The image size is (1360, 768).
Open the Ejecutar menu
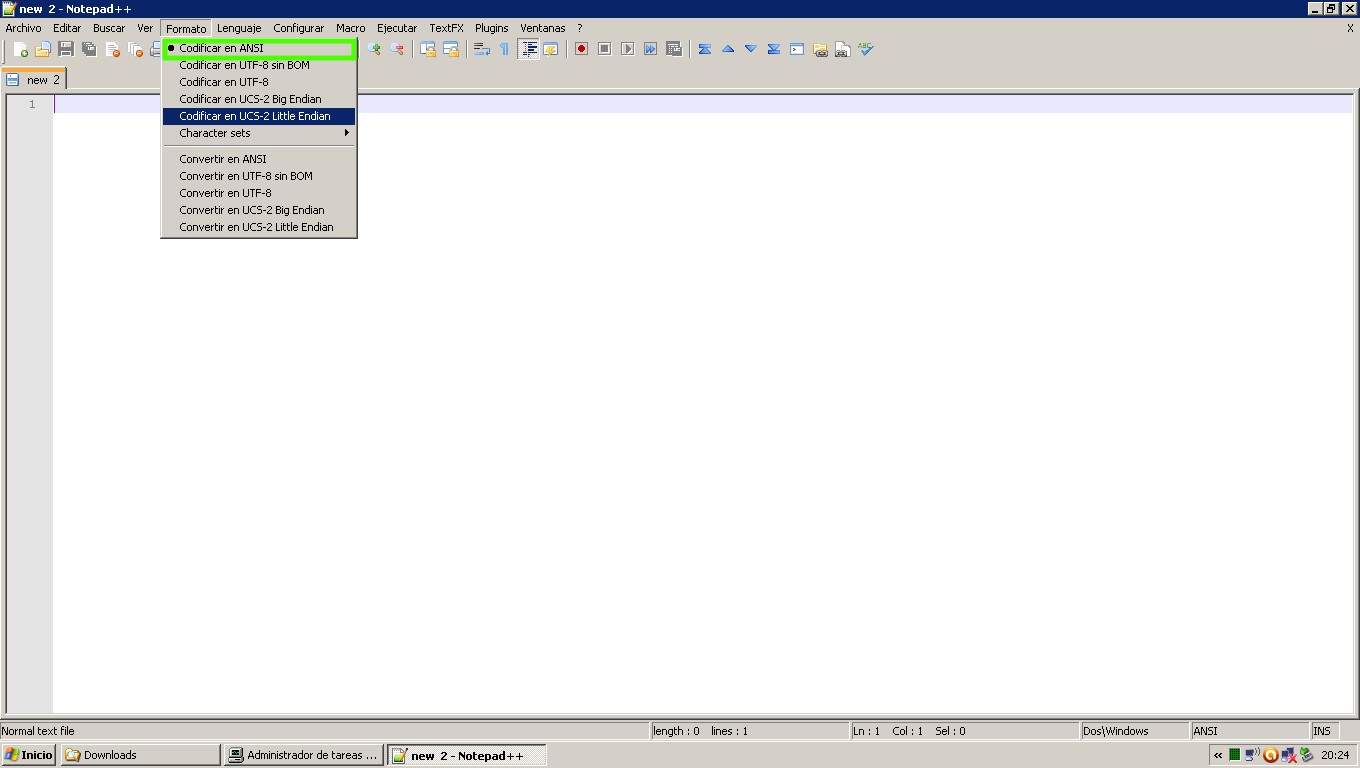click(397, 28)
